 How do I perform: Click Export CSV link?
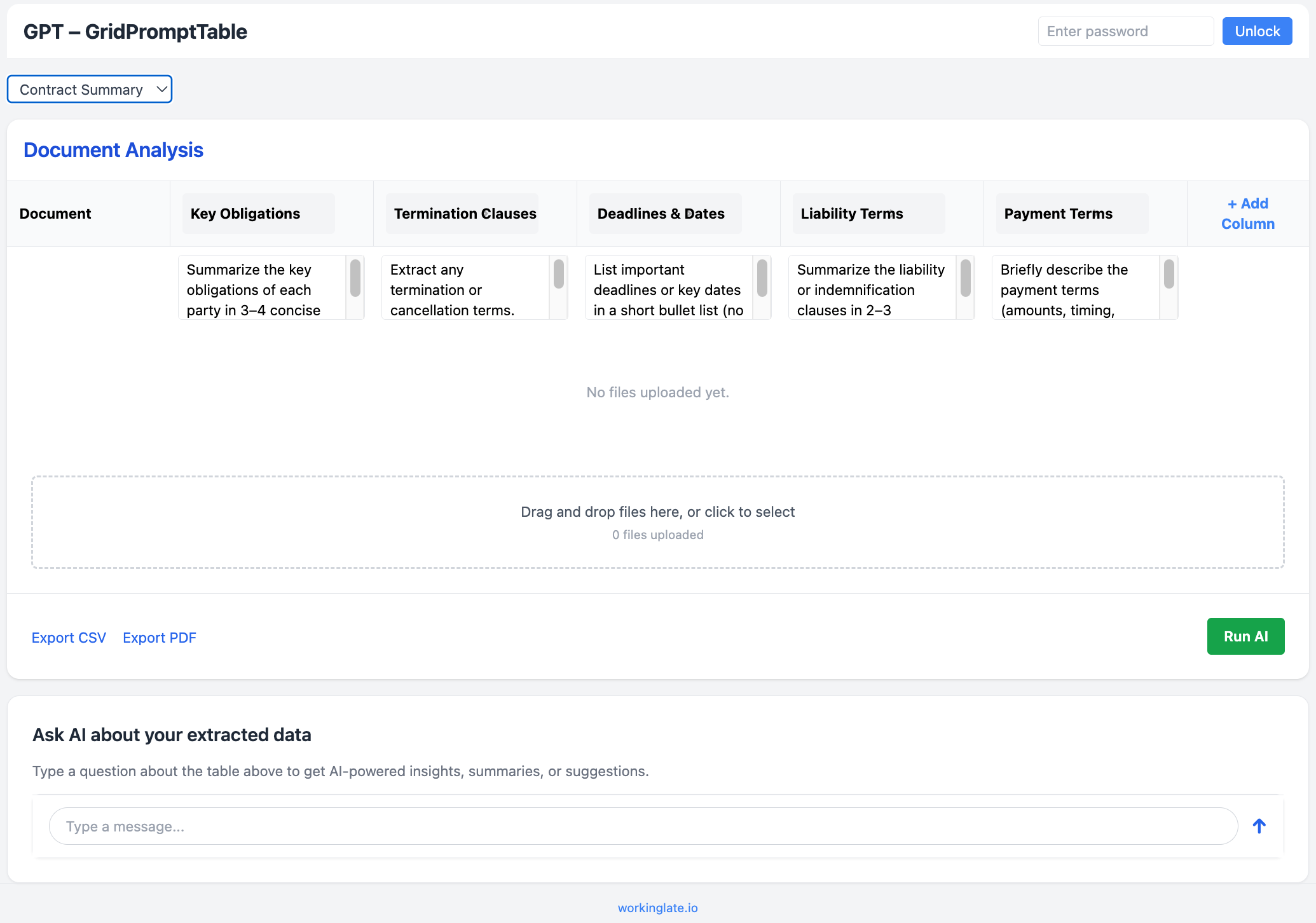(69, 638)
